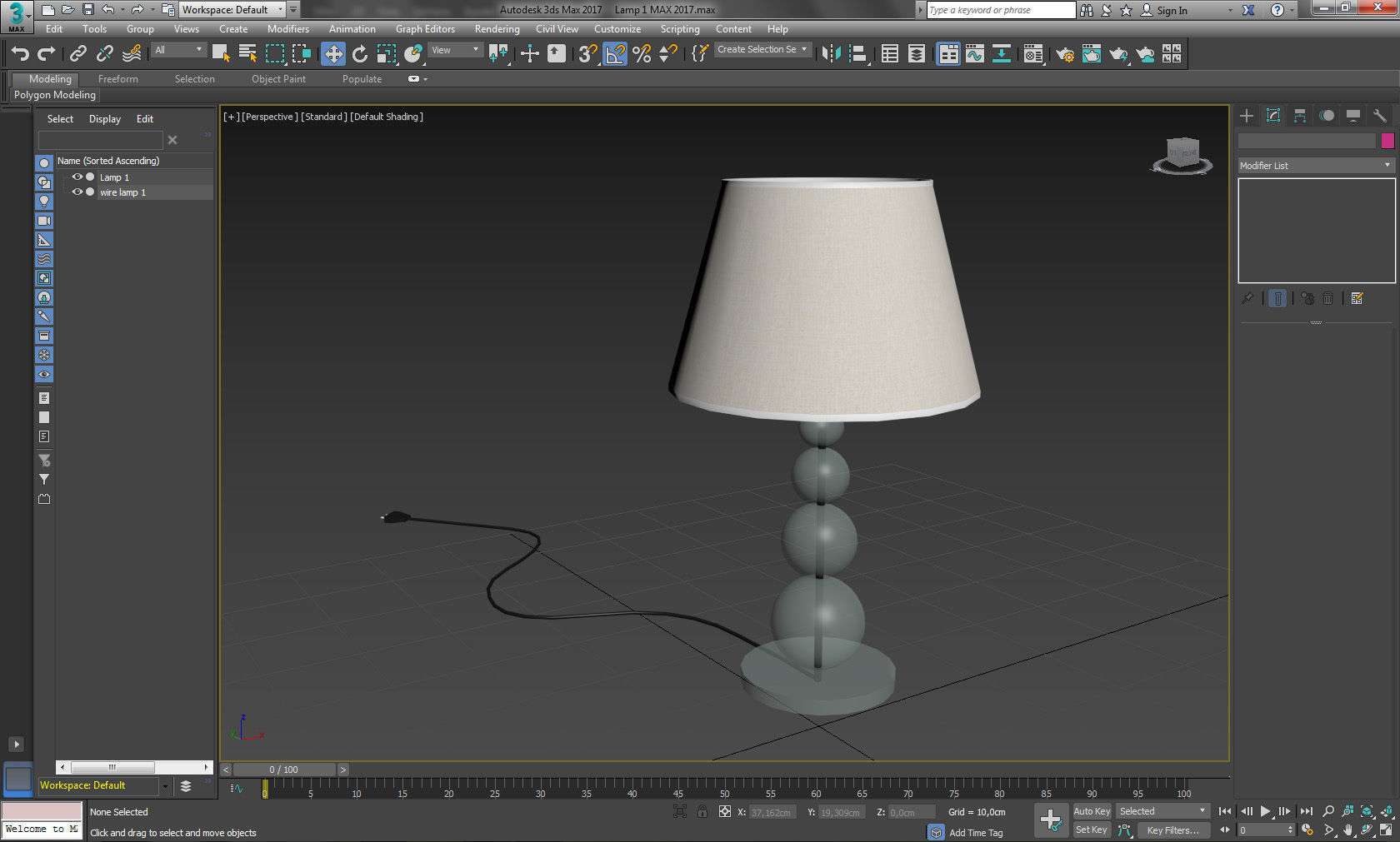Click the Polygon Modeling panel label
Viewport: 1400px width, 842px height.
(x=55, y=95)
